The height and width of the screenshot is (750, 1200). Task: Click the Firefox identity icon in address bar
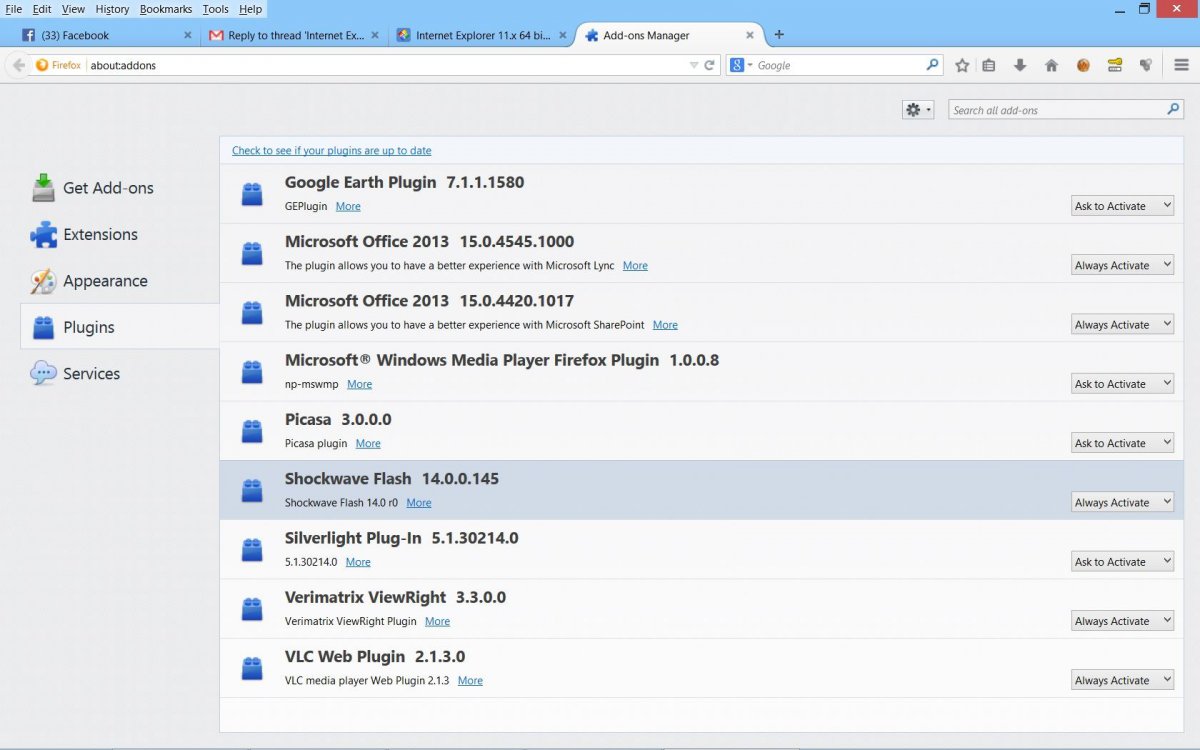click(58, 65)
